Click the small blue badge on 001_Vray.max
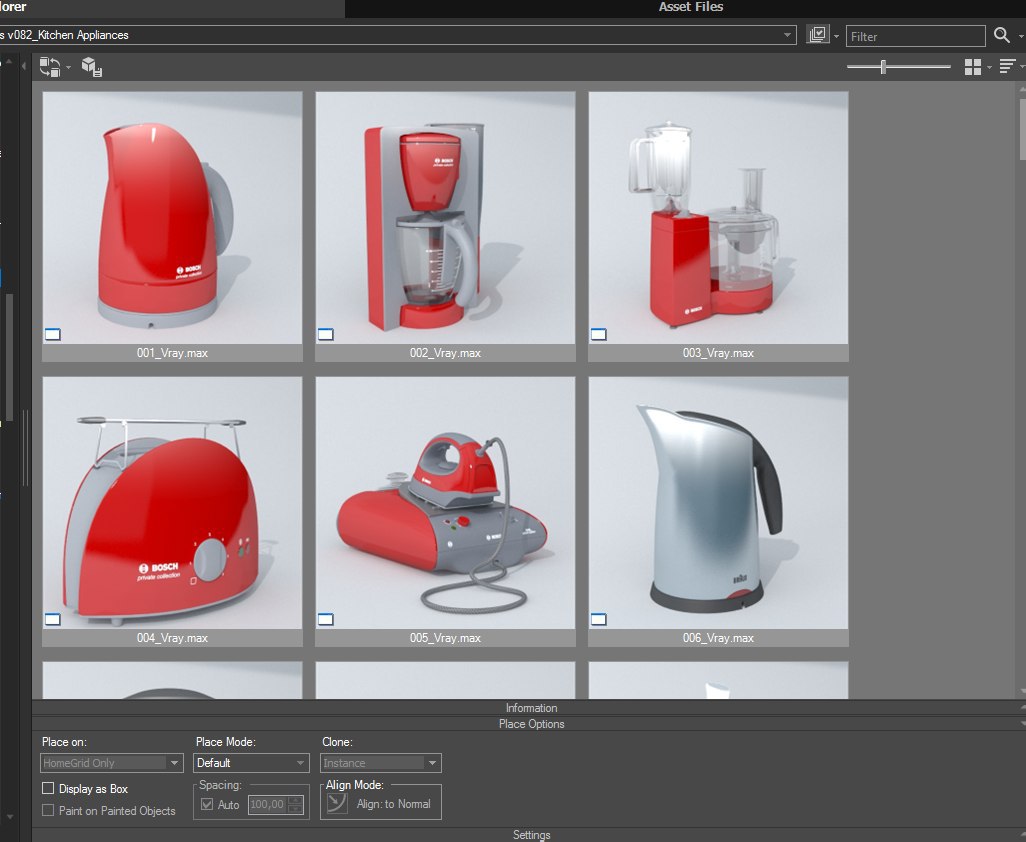Image resolution: width=1026 pixels, height=842 pixels. pyautogui.click(x=52, y=335)
